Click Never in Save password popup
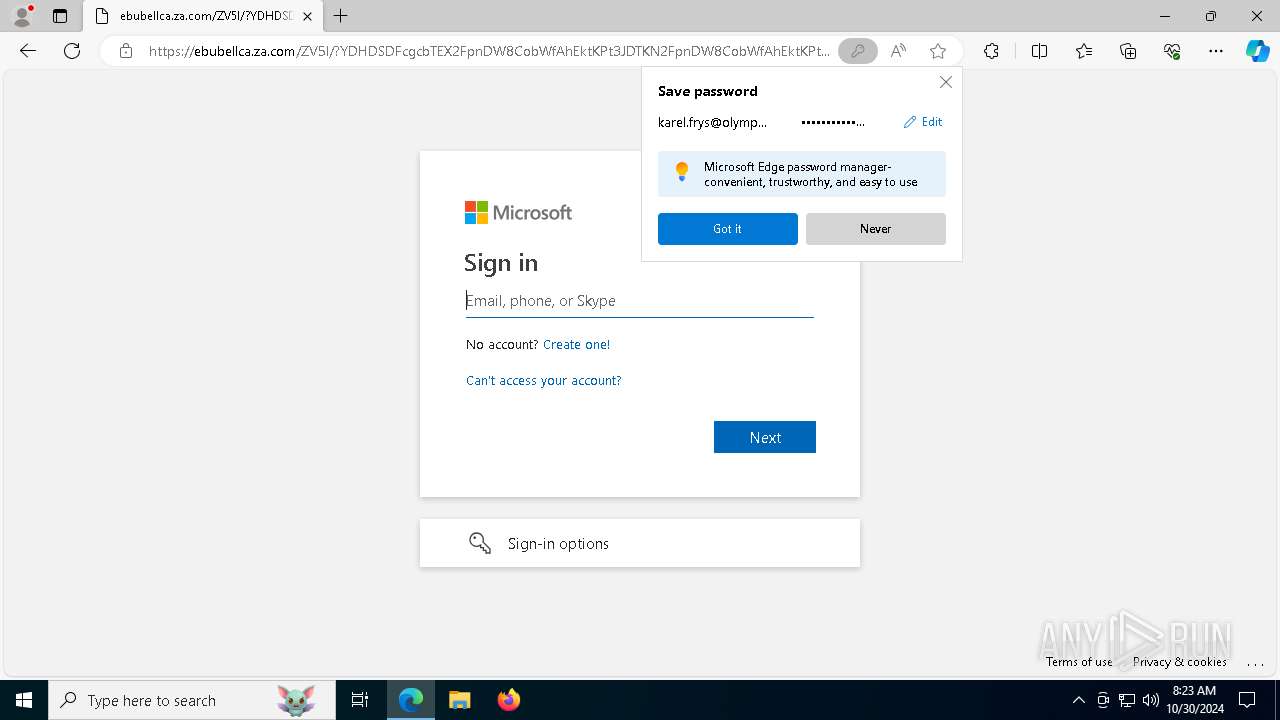1280x720 pixels. point(876,229)
